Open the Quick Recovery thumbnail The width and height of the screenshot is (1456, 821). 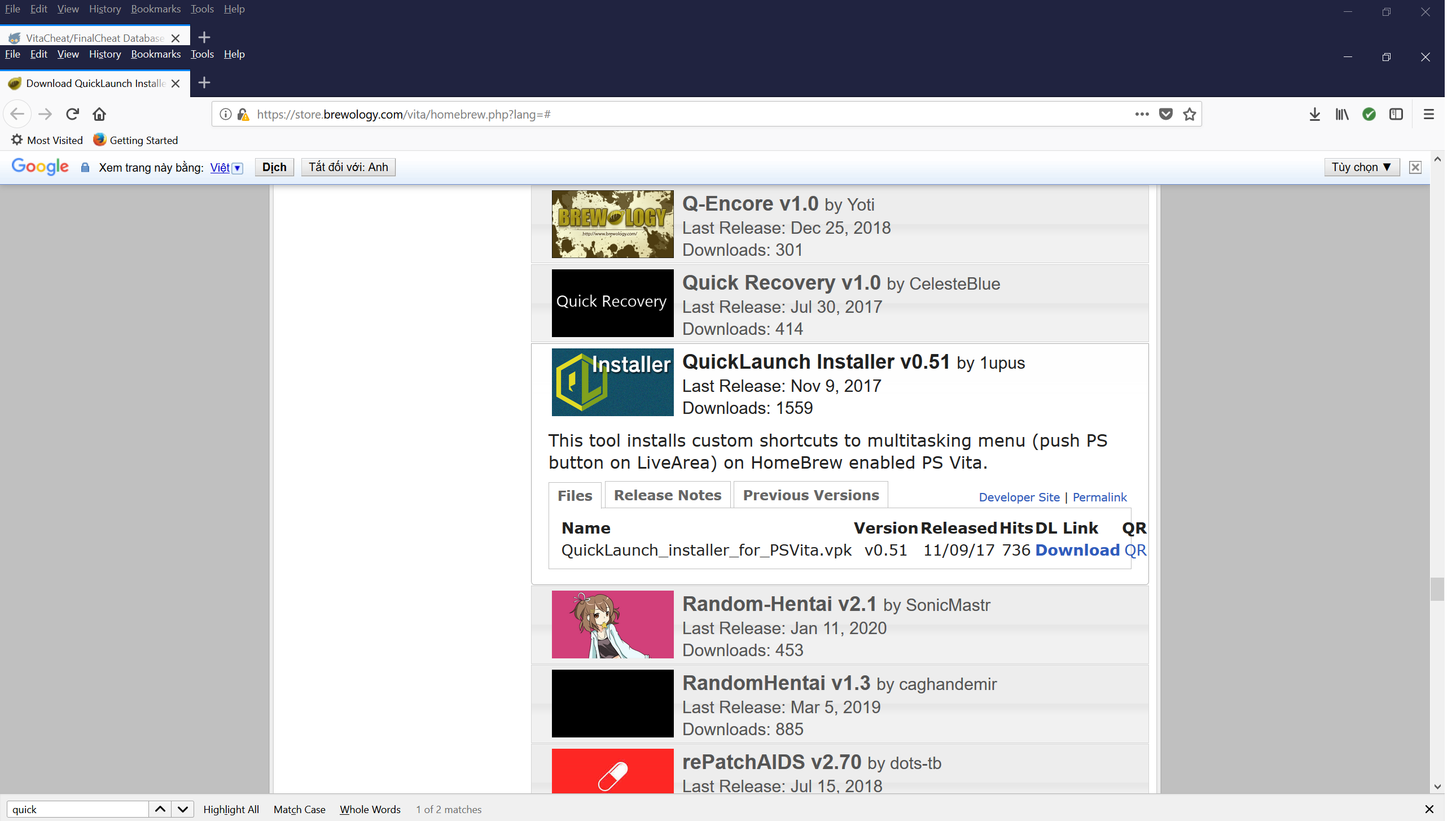click(x=613, y=303)
